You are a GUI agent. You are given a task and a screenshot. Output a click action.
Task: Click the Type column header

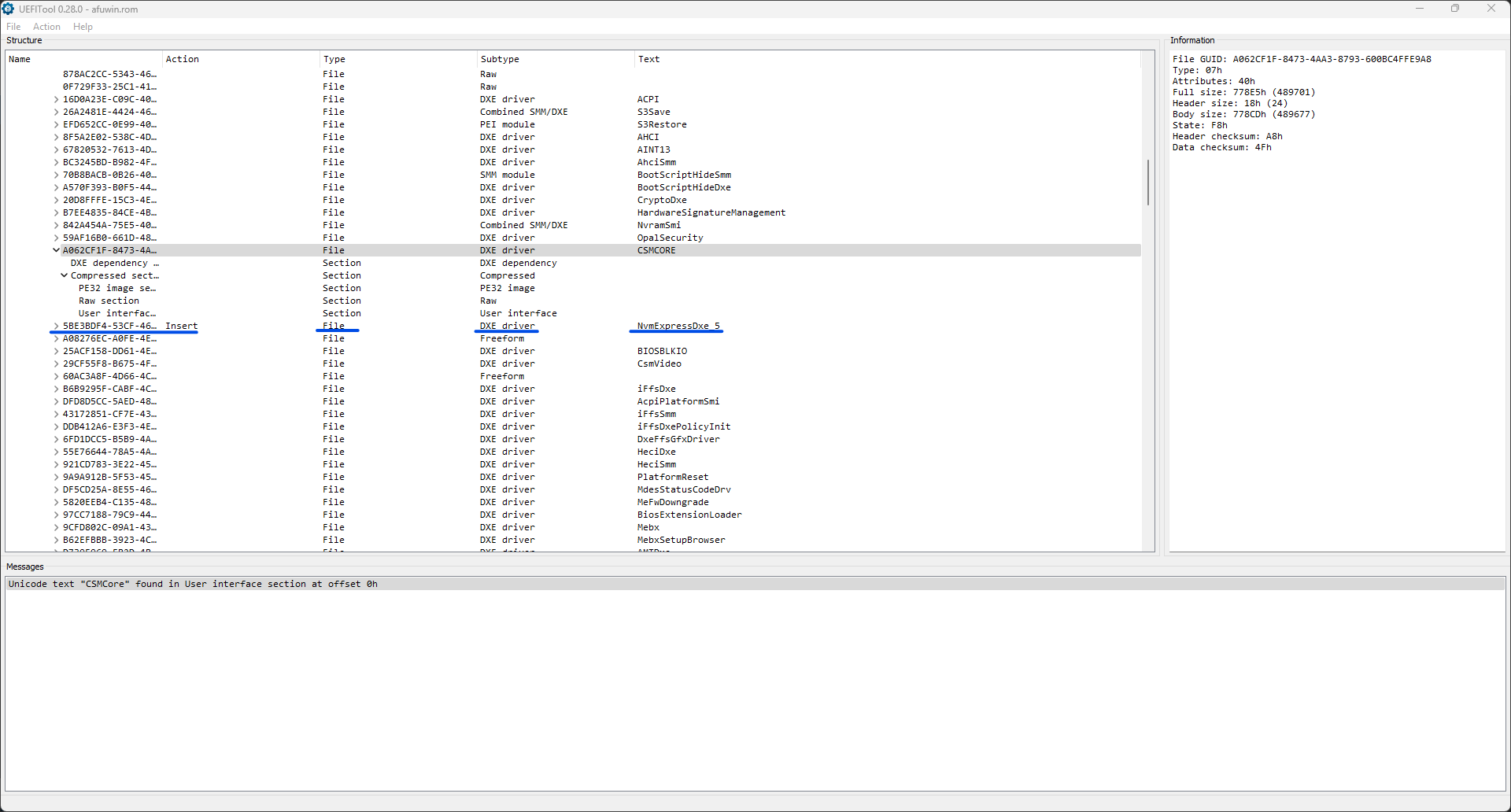(398, 59)
